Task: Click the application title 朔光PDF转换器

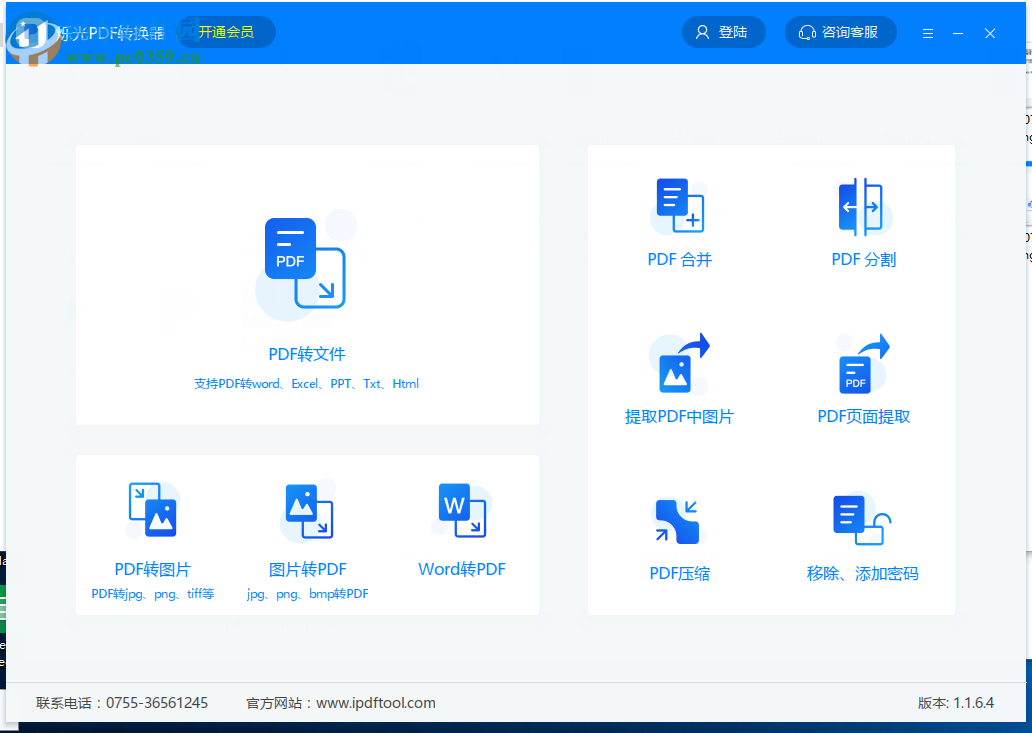Action: pyautogui.click(x=112, y=30)
